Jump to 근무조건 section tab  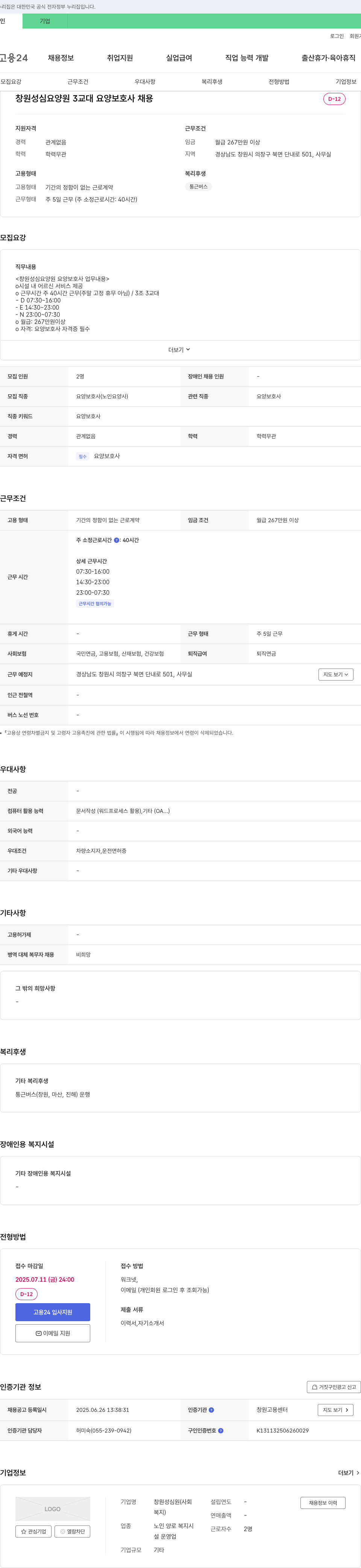78,82
